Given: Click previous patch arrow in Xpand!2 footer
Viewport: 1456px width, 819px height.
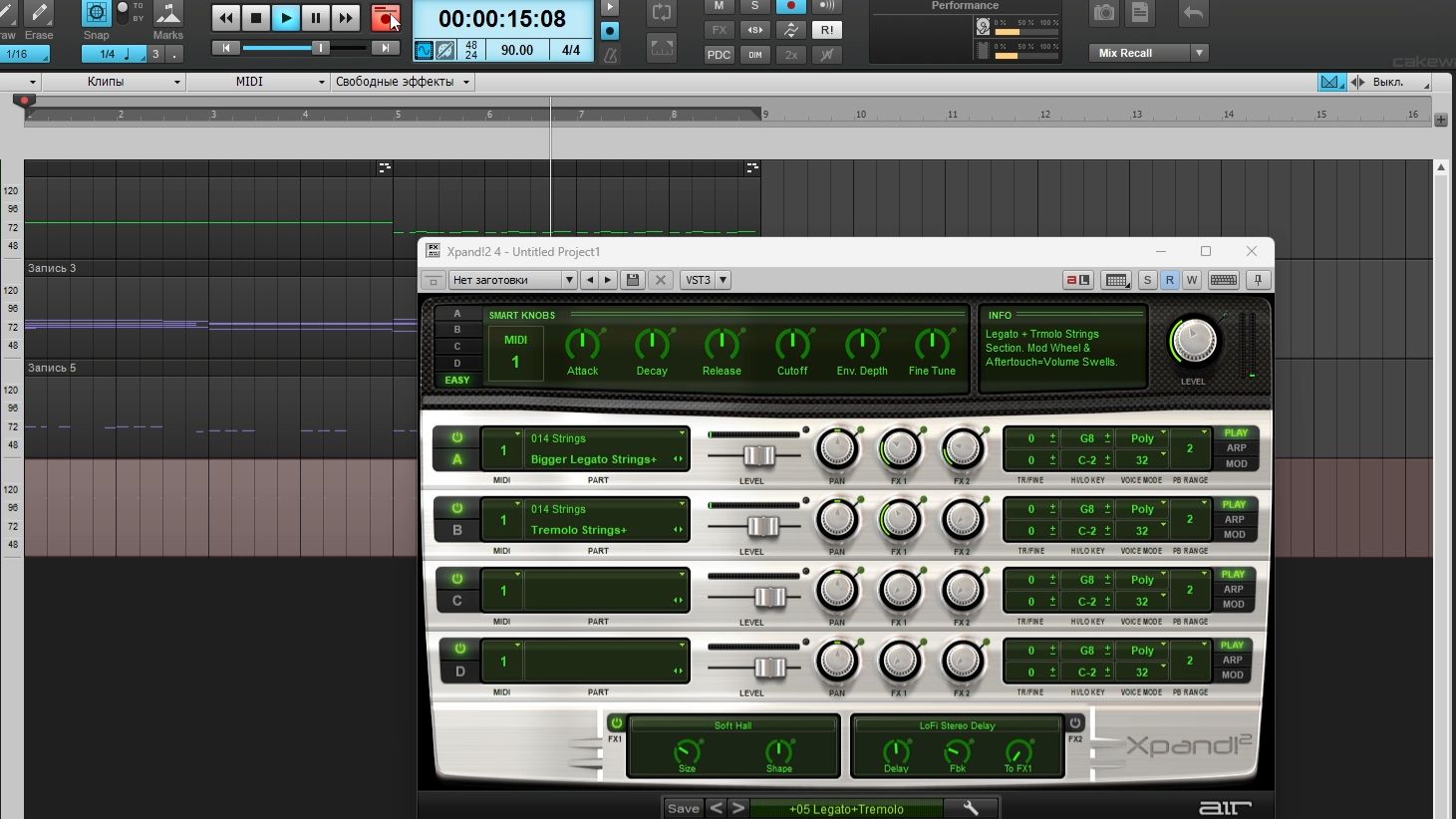Looking at the screenshot, I should 716,808.
